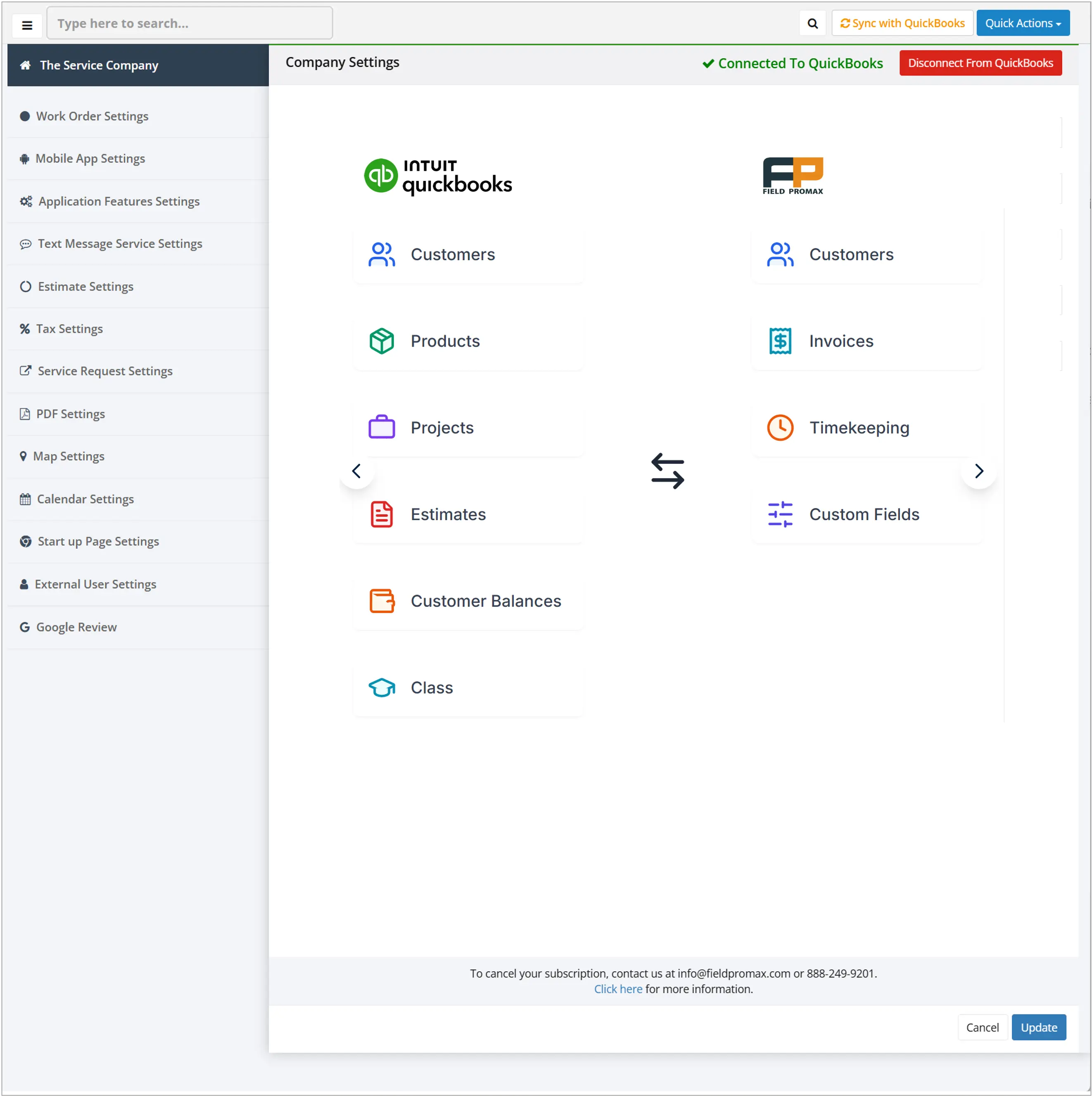Open Service Request Settings menu item

click(138, 371)
